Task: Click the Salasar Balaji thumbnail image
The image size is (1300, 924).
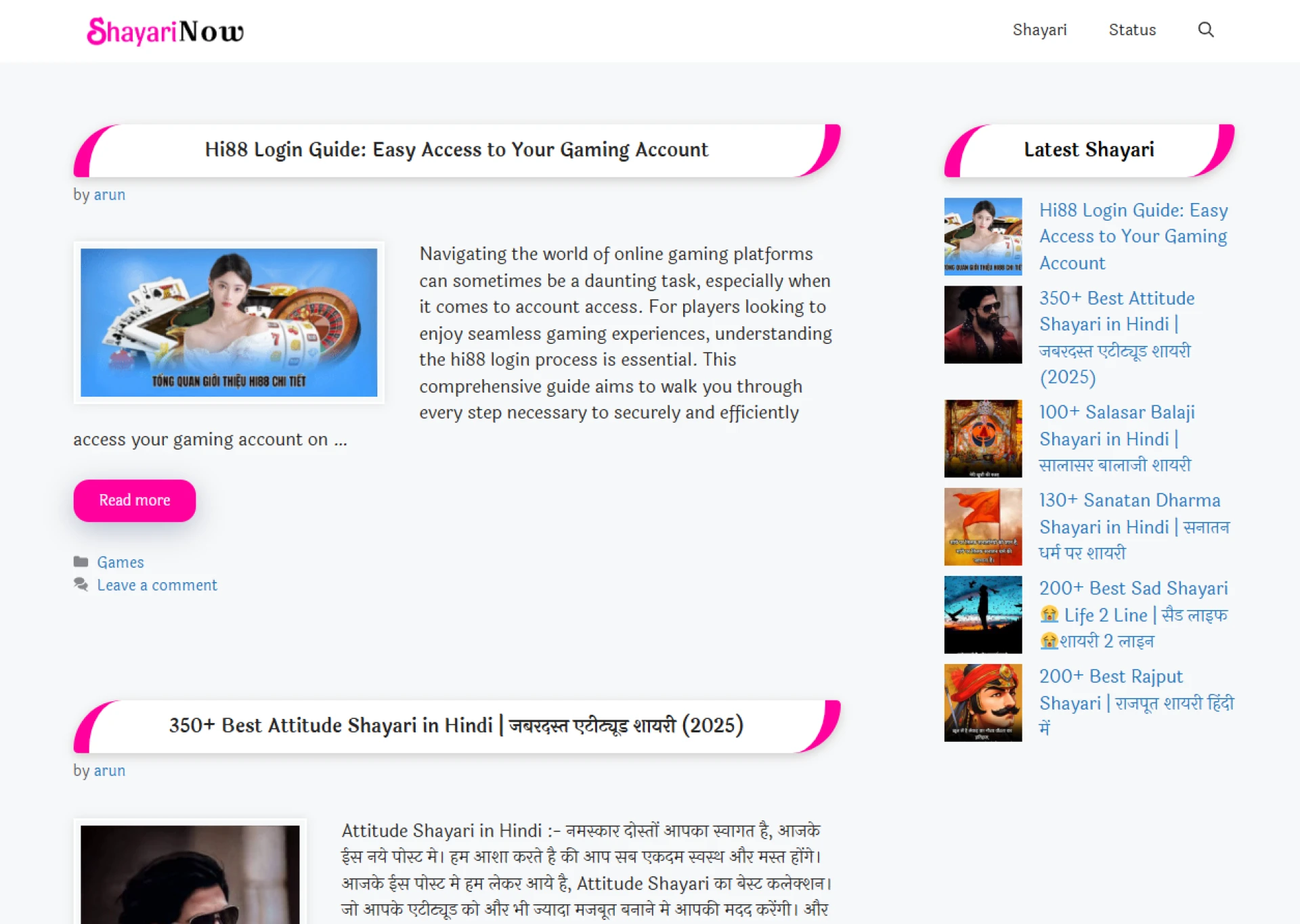Action: [x=982, y=439]
